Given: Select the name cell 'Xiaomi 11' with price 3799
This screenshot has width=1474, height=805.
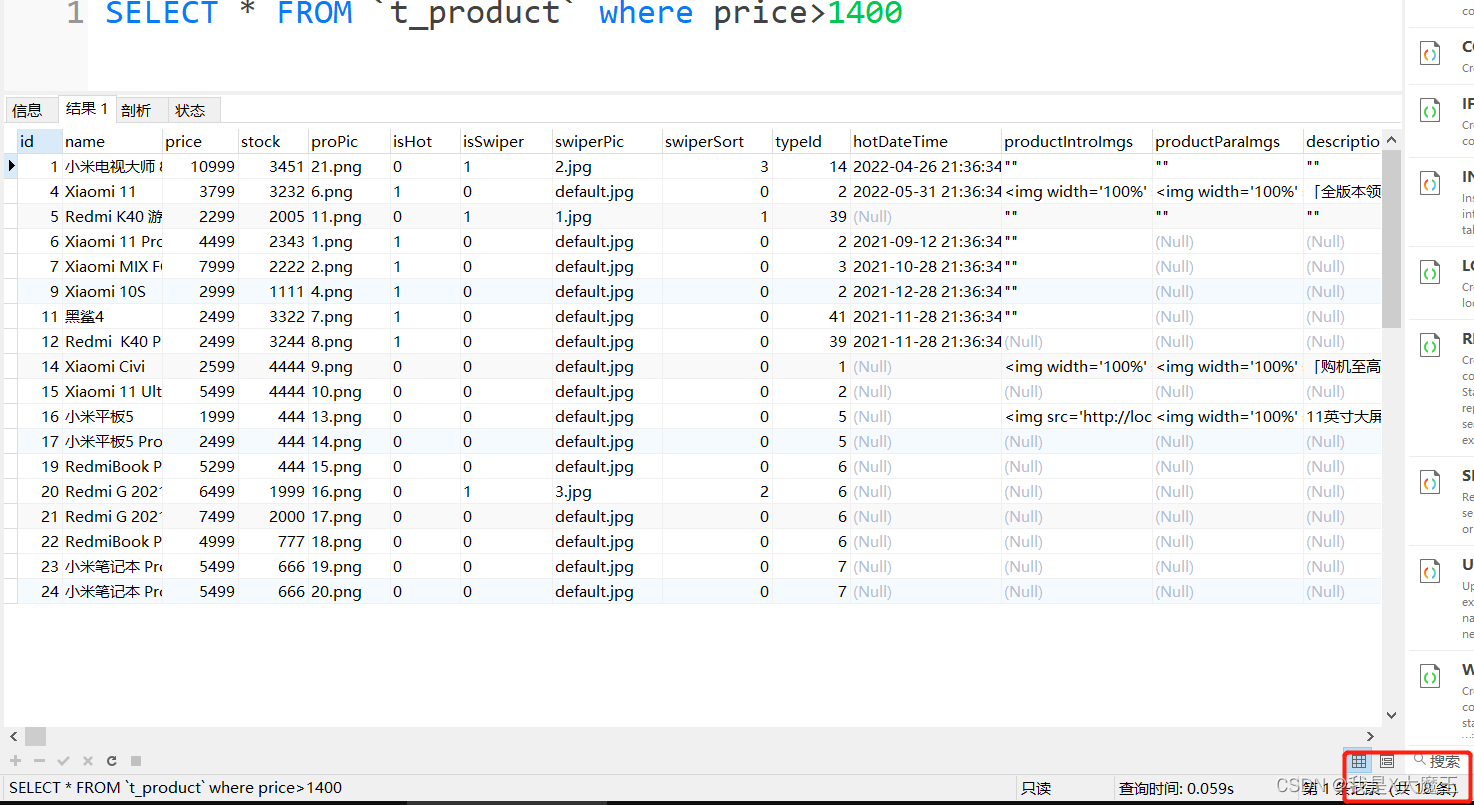Looking at the screenshot, I should pyautogui.click(x=112, y=191).
